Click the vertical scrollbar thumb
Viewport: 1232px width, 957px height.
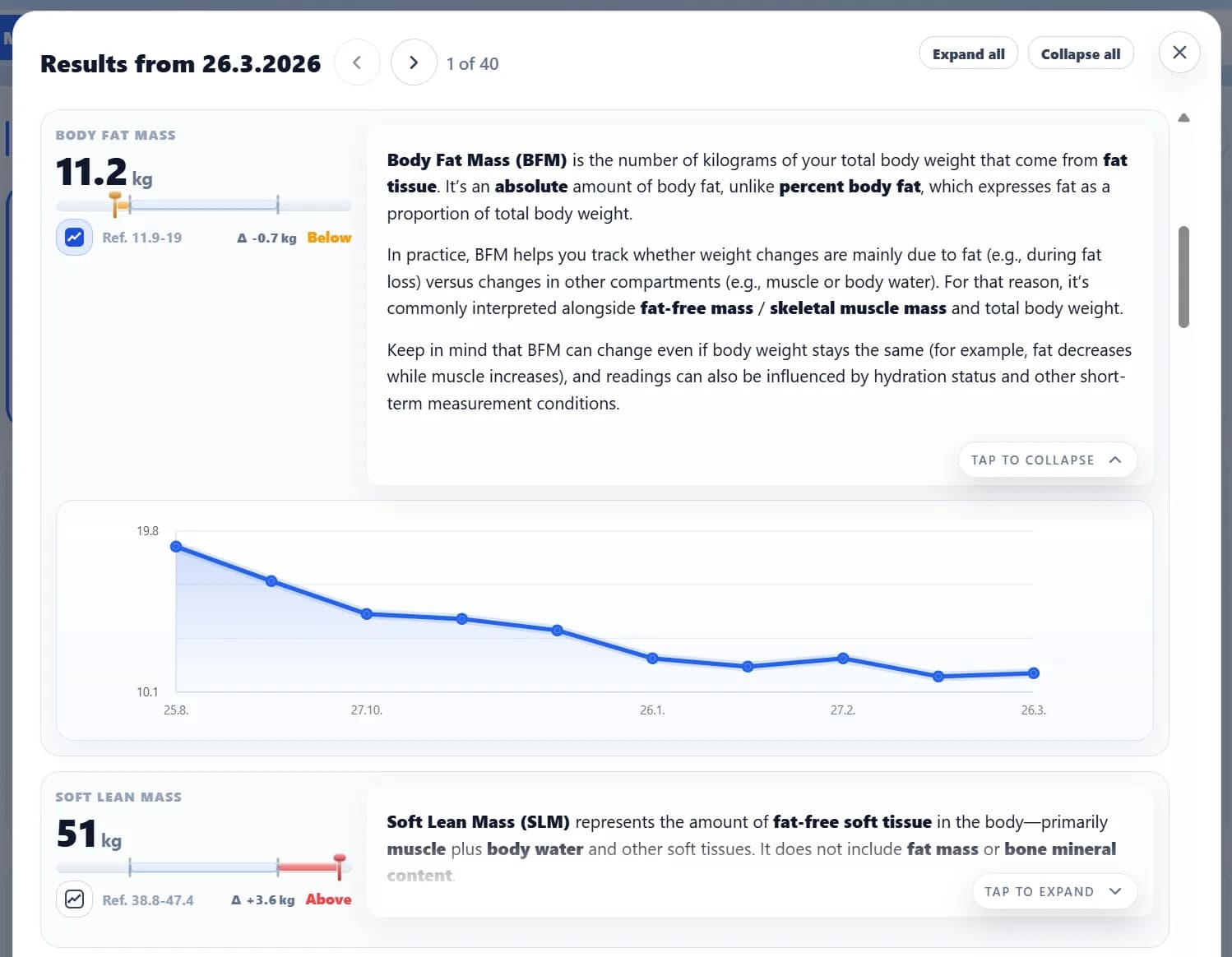(x=1183, y=277)
